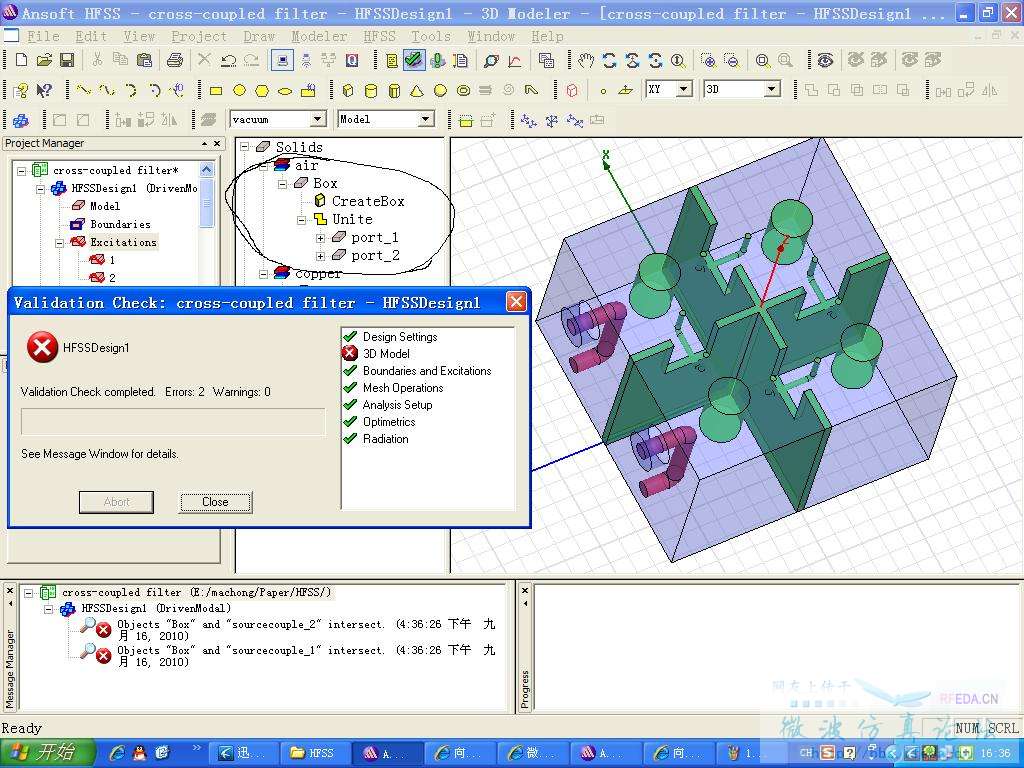Click the Abort button in dialog

(116, 502)
